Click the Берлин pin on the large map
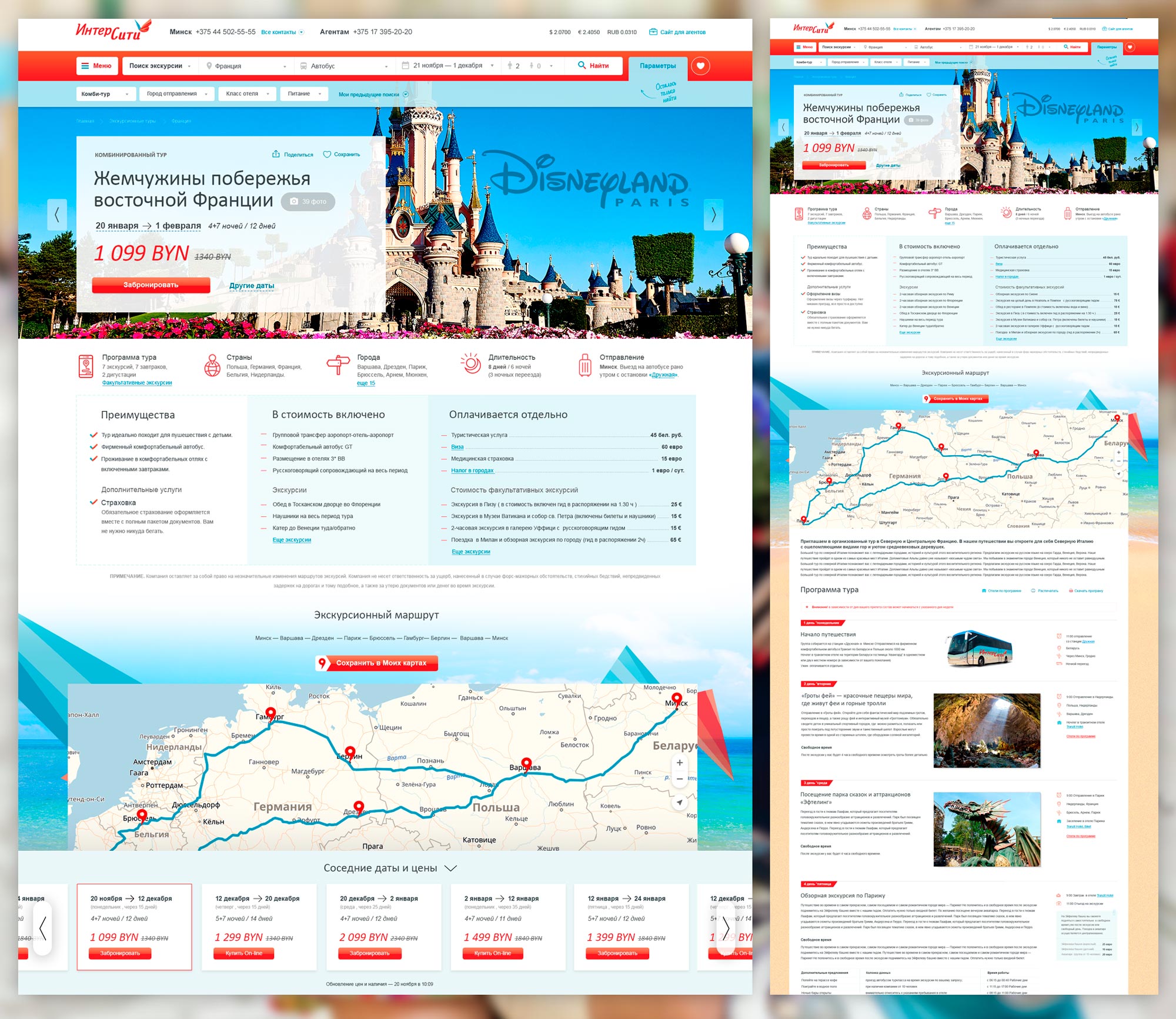This screenshot has width=1176, height=1019. pyautogui.click(x=350, y=753)
